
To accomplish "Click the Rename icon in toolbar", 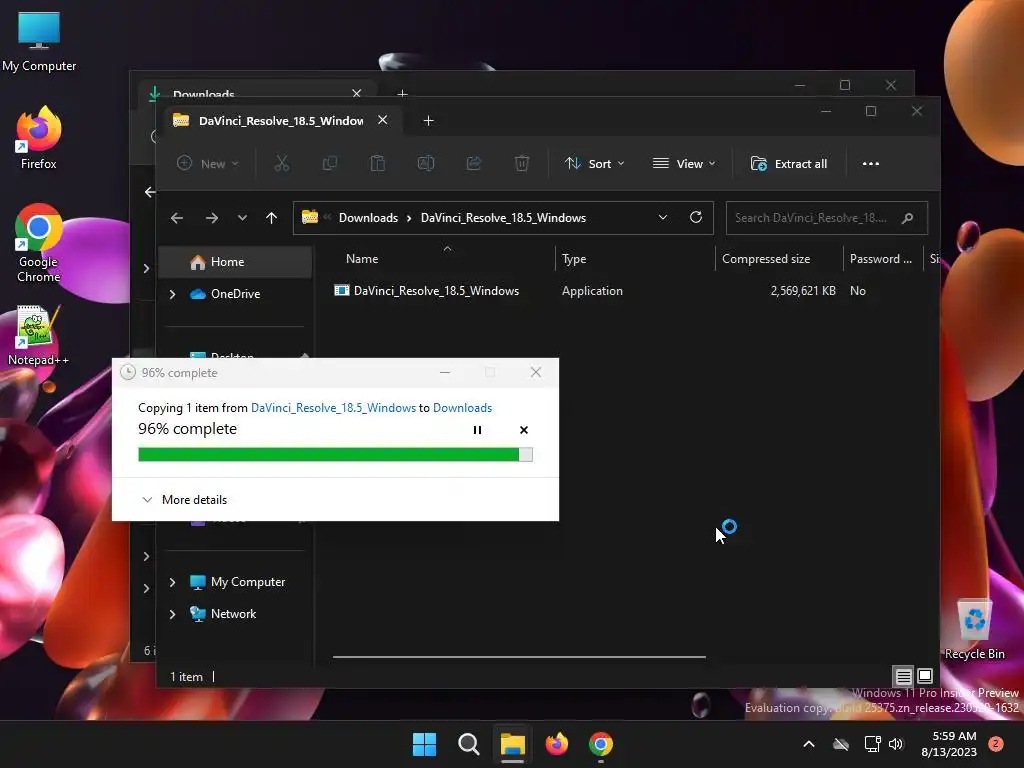I will point(426,163).
